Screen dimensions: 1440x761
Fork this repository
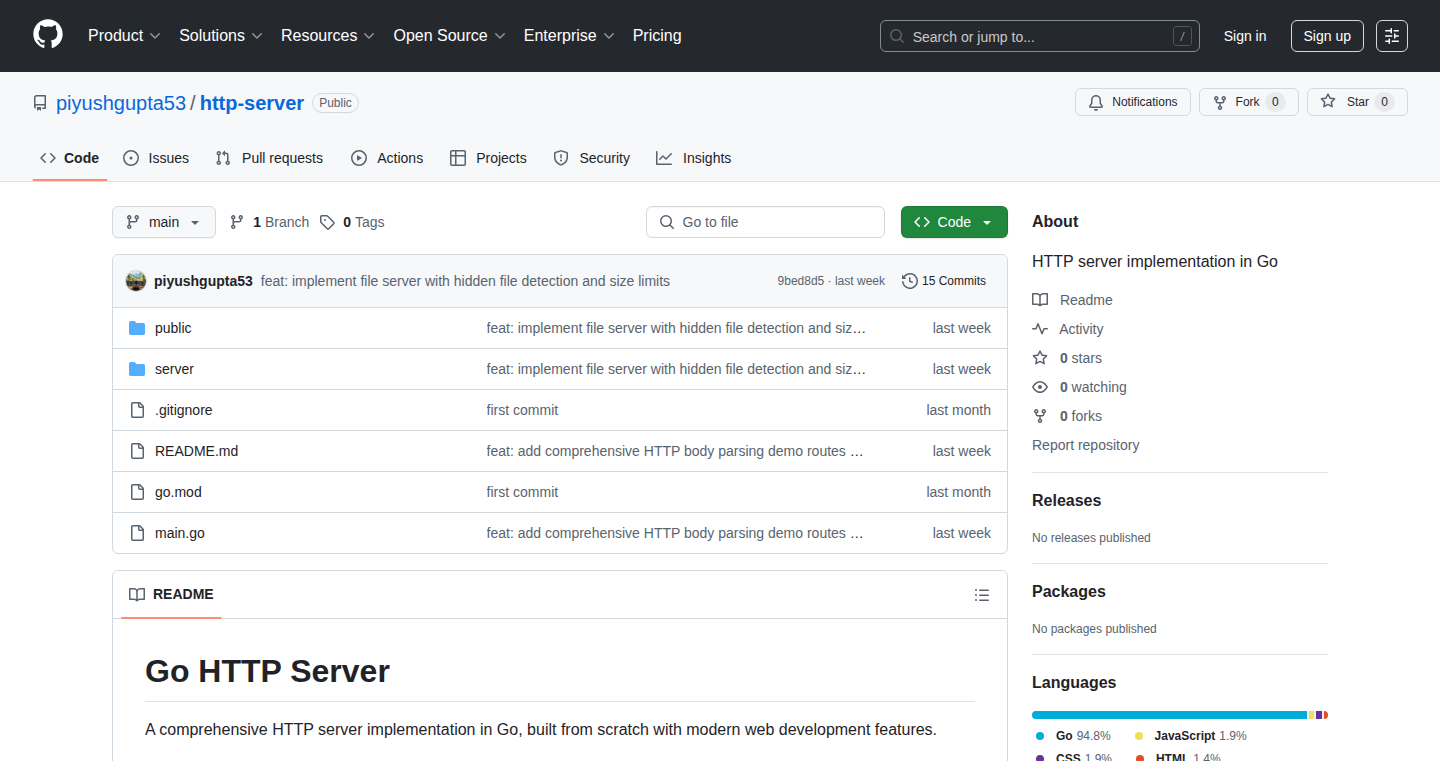tap(1248, 102)
